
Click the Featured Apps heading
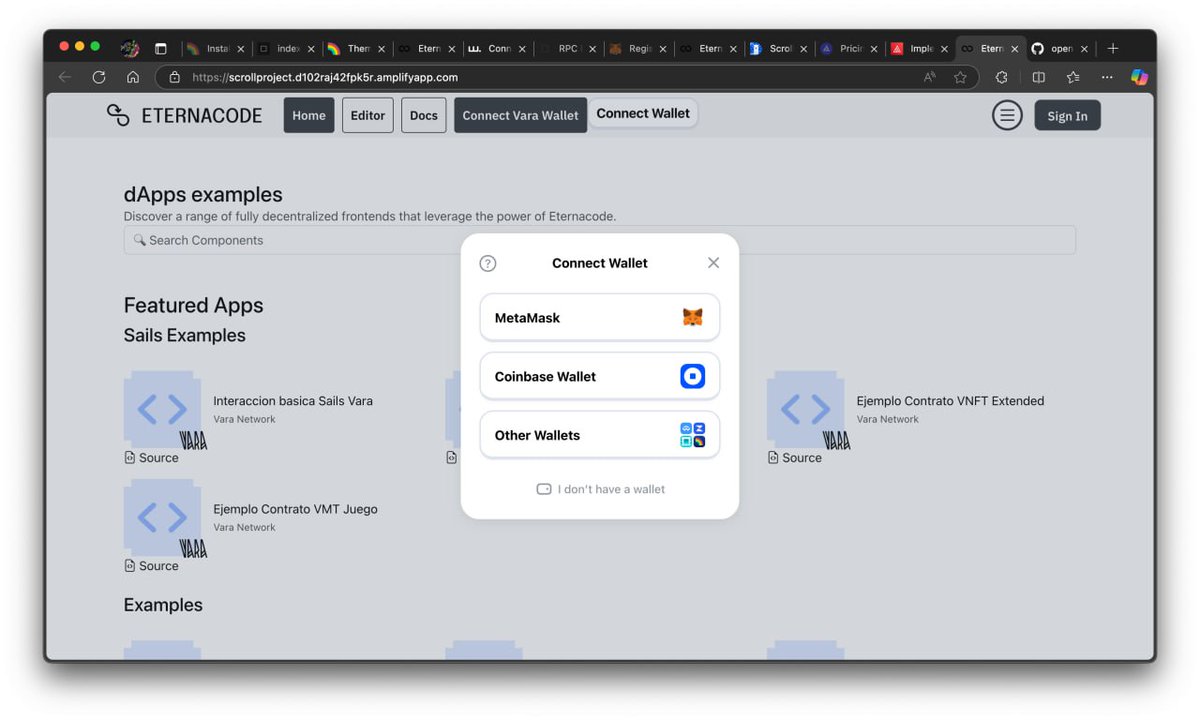click(x=194, y=305)
